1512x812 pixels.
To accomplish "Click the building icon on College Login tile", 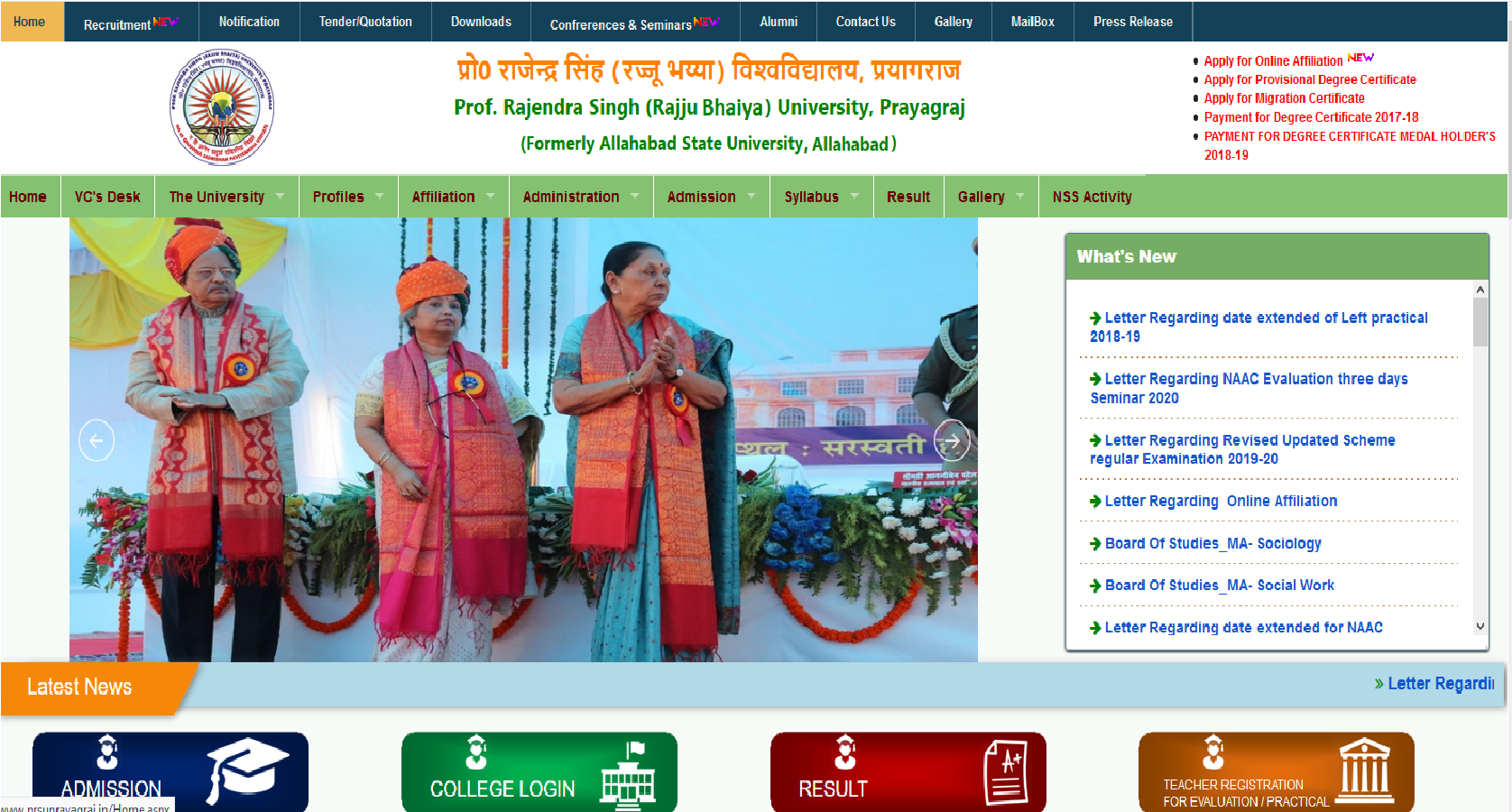I will (628, 774).
